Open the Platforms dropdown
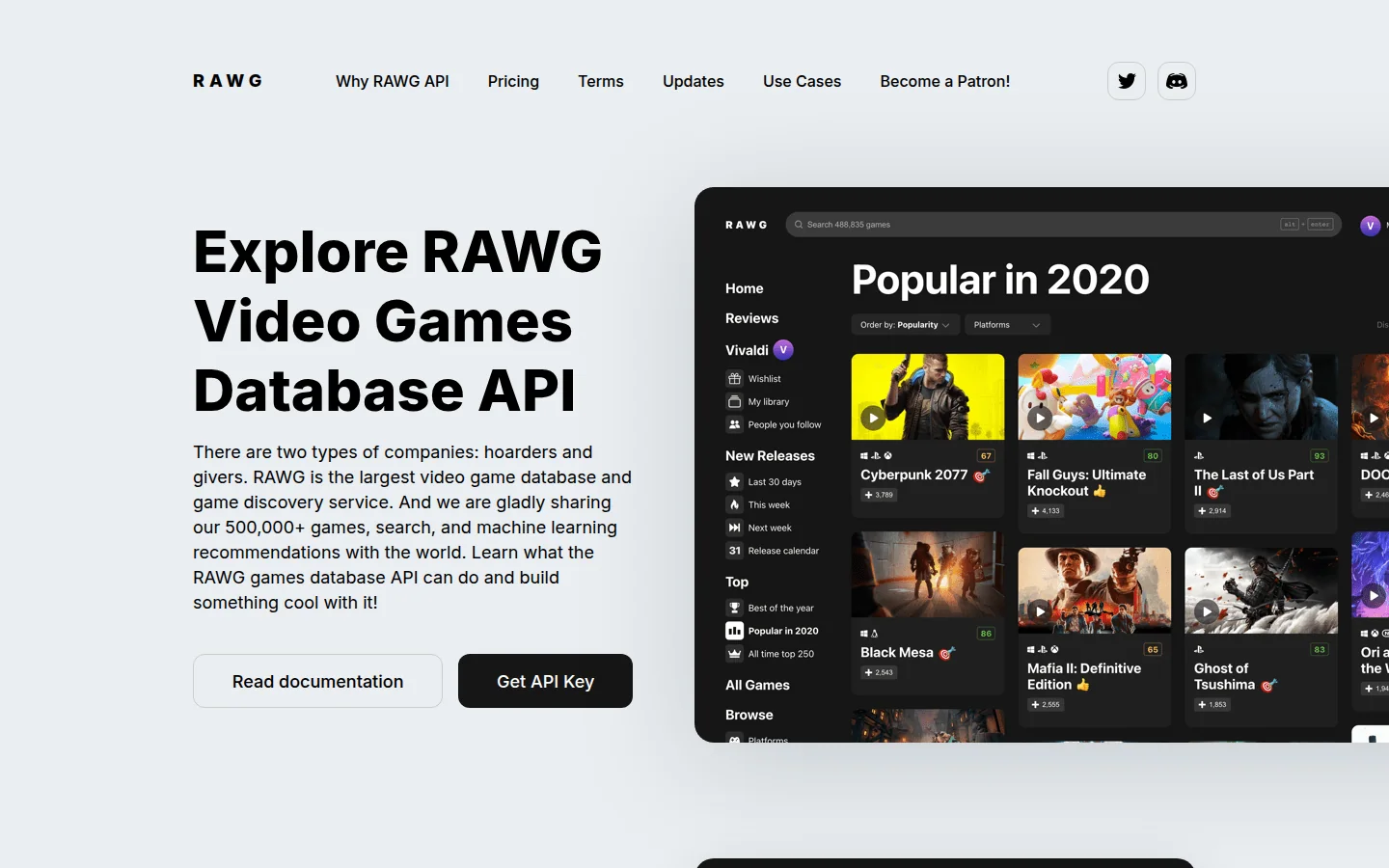The width and height of the screenshot is (1389, 868). (1007, 325)
